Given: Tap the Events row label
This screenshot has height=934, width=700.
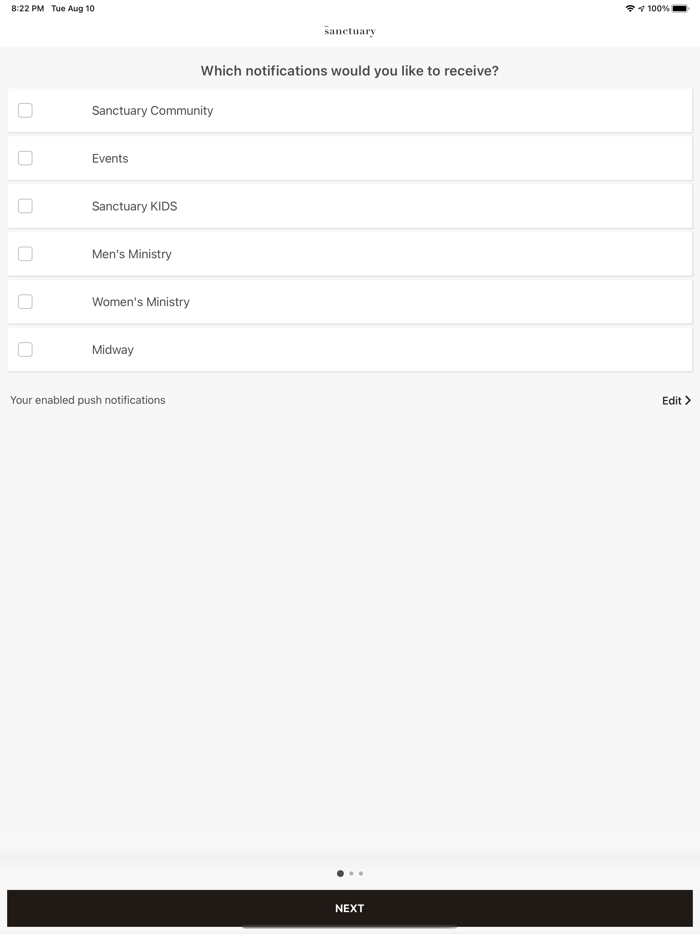Looking at the screenshot, I should coord(110,158).
